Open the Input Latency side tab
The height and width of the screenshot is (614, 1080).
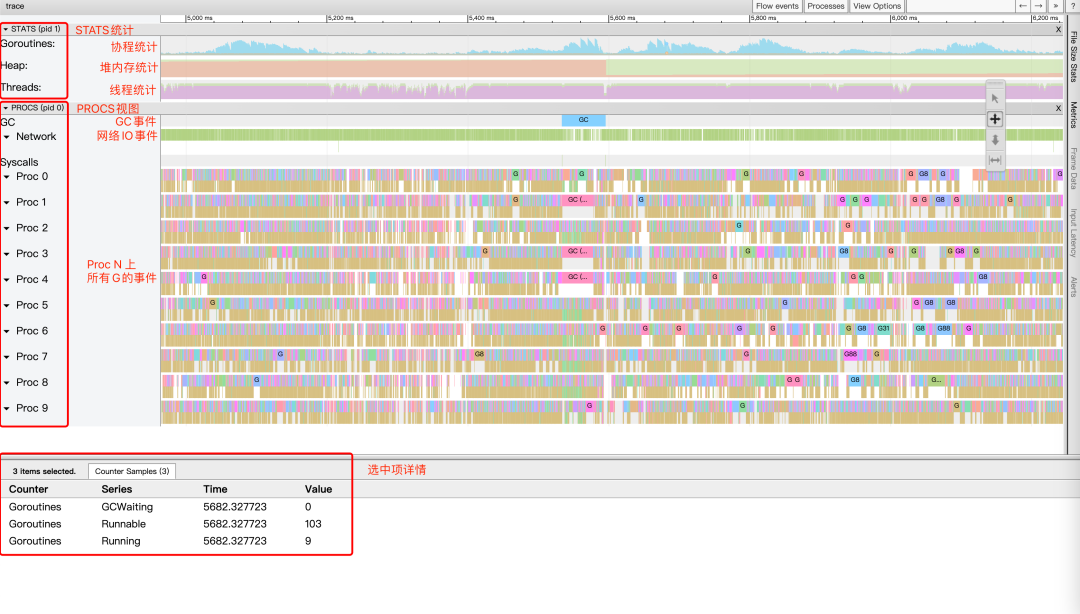[1073, 233]
